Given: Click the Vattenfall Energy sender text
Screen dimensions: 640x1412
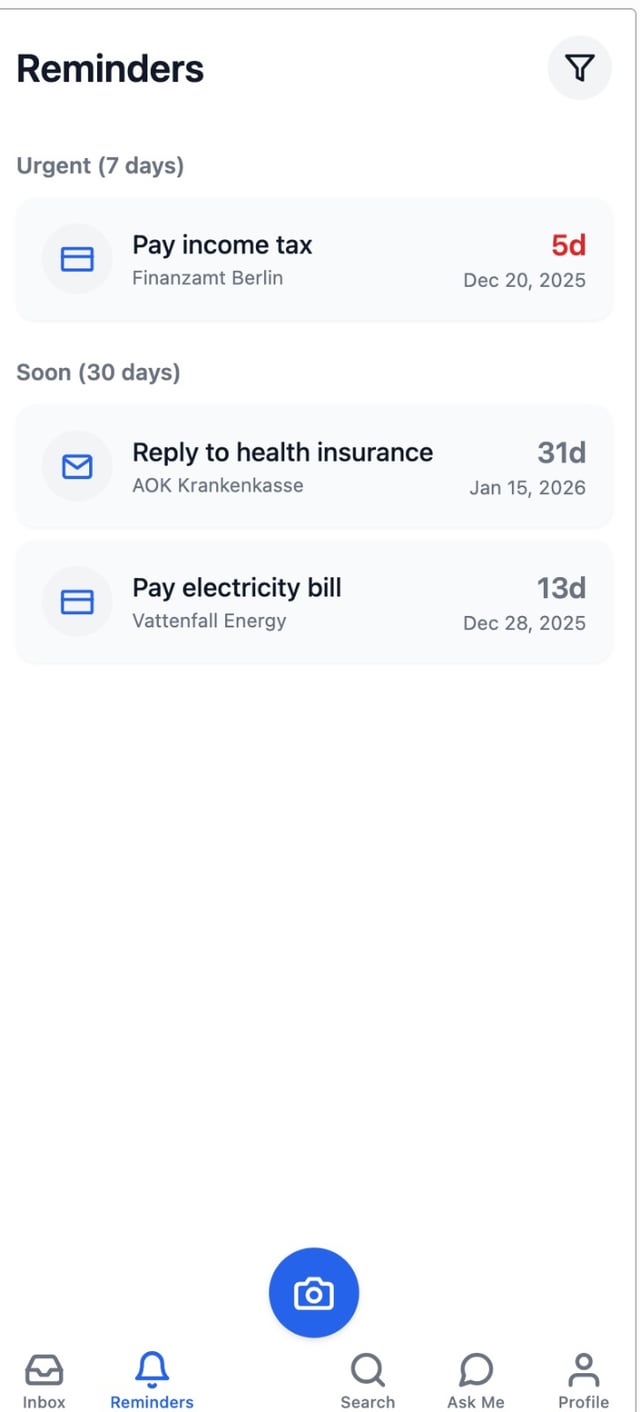Looking at the screenshot, I should click(x=209, y=621).
